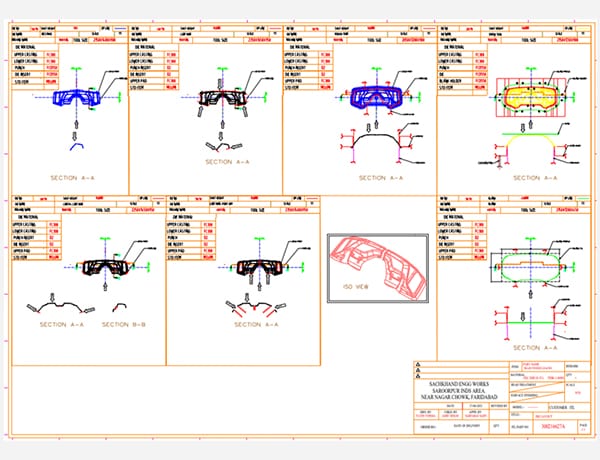Click the ISO VIEW label text
Viewport: 600px width, 460px height.
point(356,285)
